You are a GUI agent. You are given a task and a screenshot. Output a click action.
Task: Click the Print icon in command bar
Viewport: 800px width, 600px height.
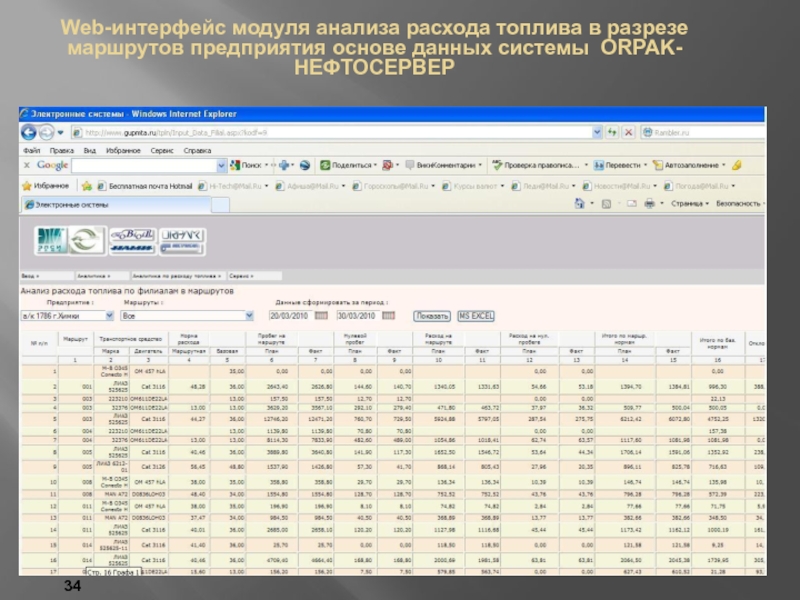[649, 204]
